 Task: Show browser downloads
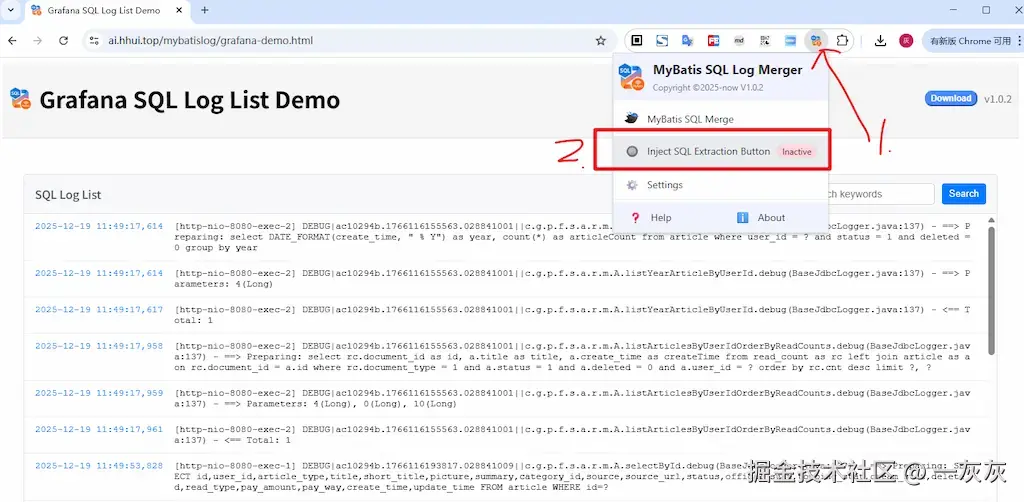[x=880, y=40]
